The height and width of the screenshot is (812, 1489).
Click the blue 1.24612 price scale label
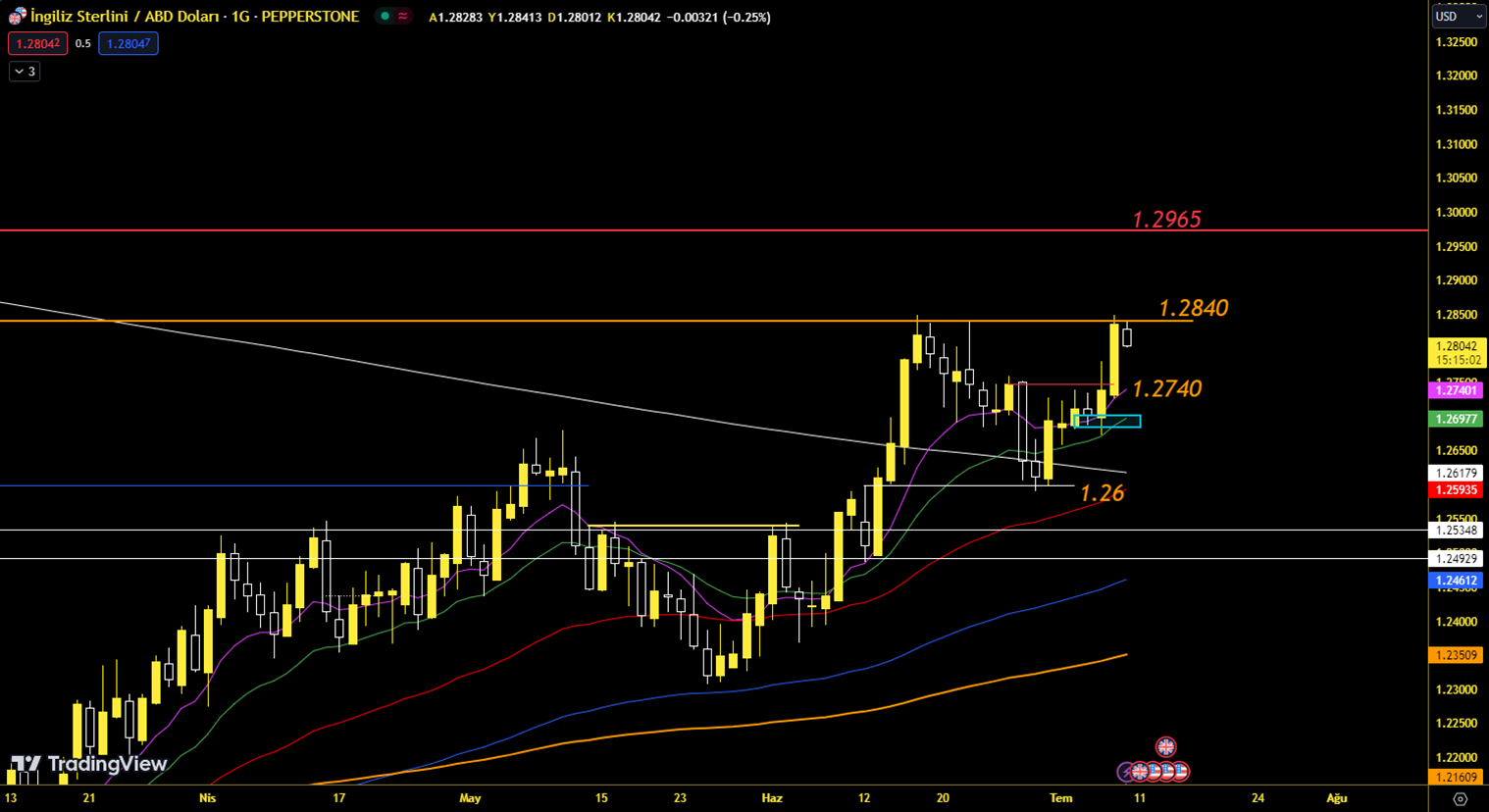[x=1457, y=581]
